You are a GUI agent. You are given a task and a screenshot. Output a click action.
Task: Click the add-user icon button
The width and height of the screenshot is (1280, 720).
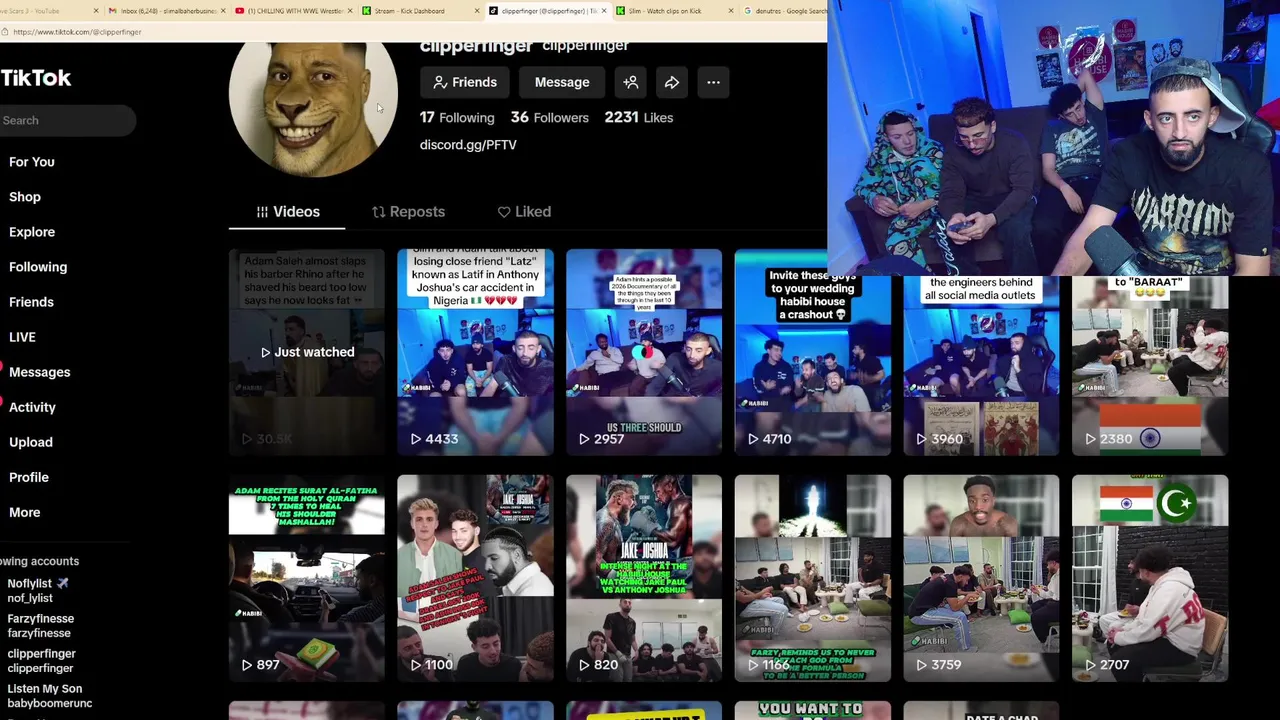point(631,82)
